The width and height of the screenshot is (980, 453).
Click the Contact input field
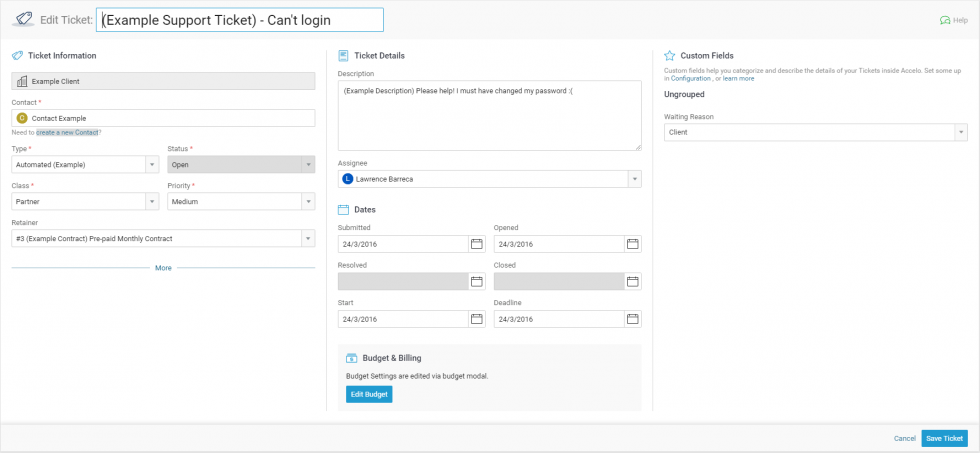[x=163, y=118]
